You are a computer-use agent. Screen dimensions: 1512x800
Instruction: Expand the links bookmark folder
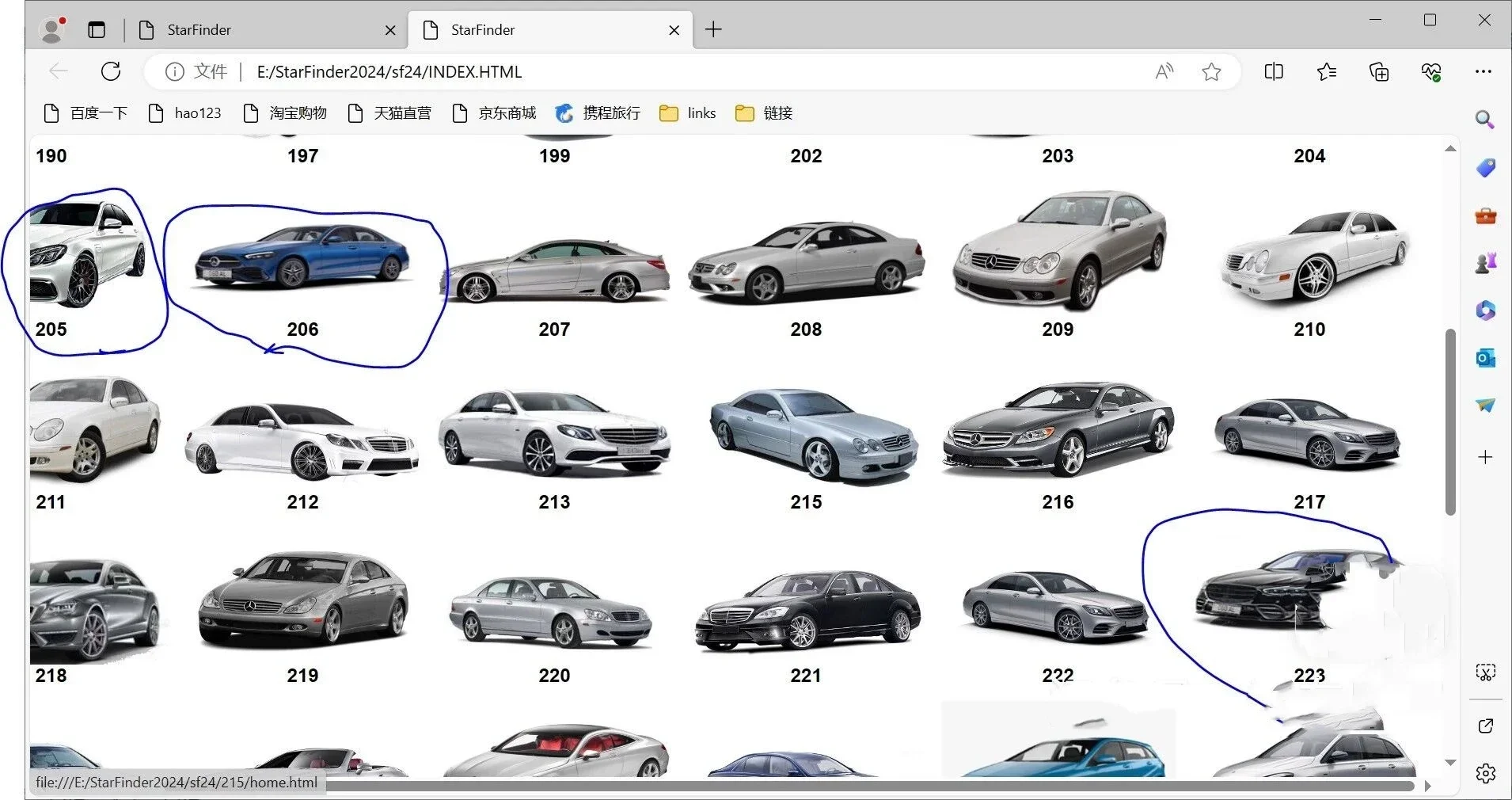(x=688, y=113)
